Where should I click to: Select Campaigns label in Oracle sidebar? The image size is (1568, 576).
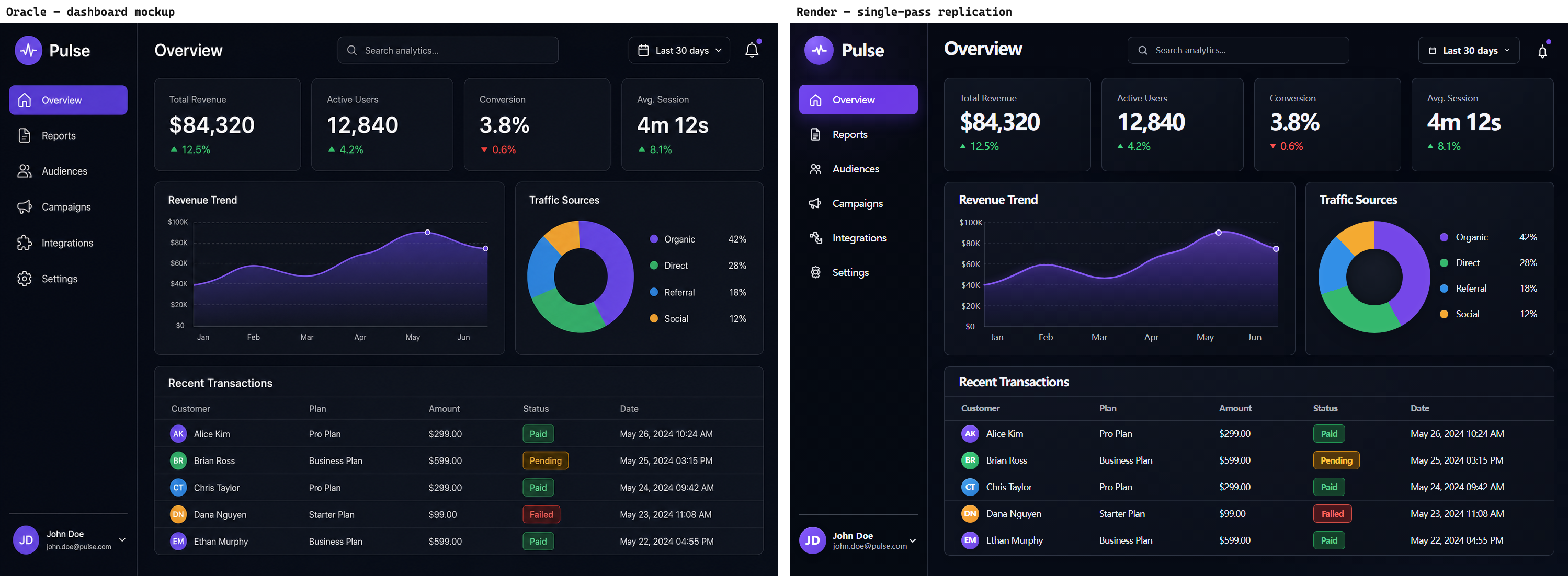(66, 207)
